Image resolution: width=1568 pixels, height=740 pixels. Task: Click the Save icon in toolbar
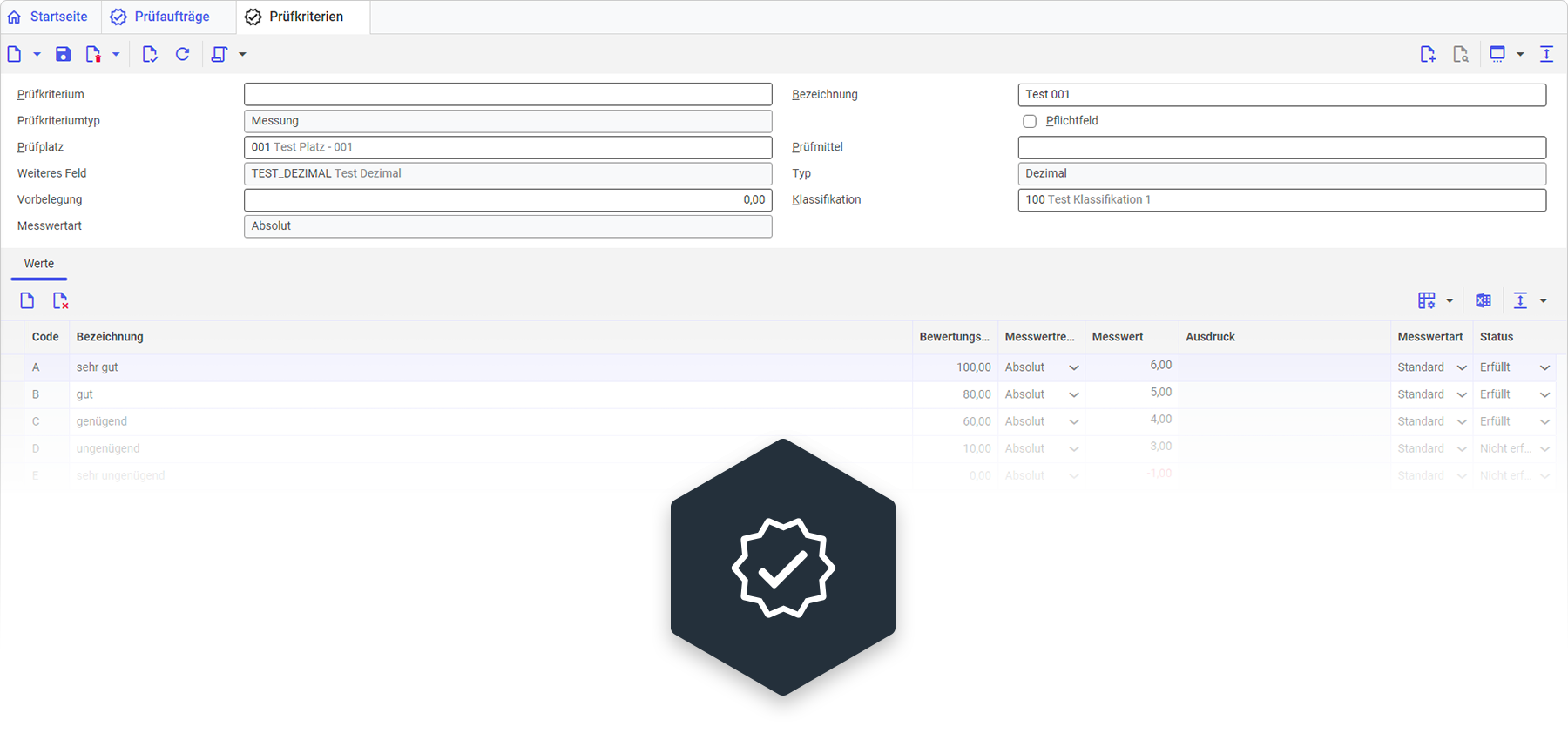pyautogui.click(x=63, y=54)
